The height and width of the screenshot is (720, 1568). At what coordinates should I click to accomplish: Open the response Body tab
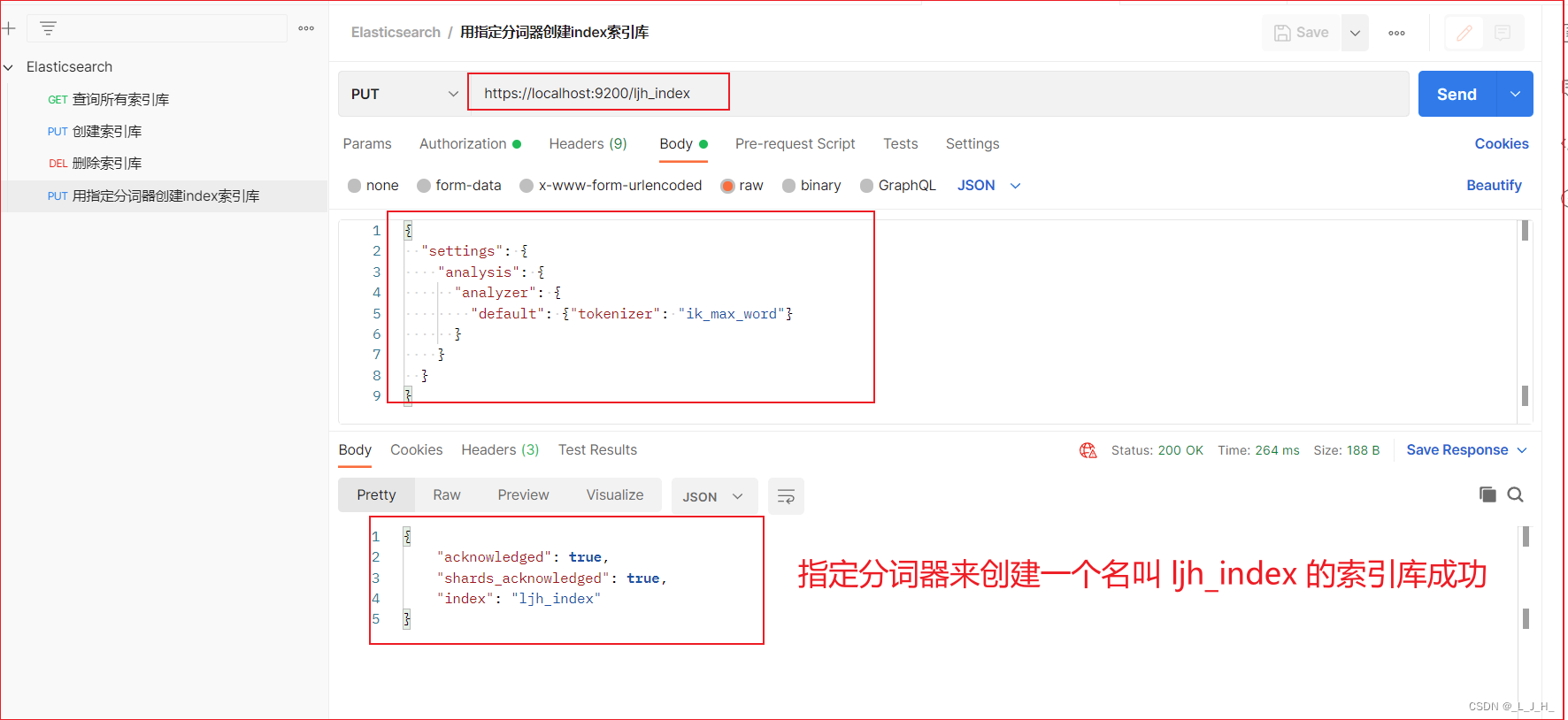click(x=355, y=449)
